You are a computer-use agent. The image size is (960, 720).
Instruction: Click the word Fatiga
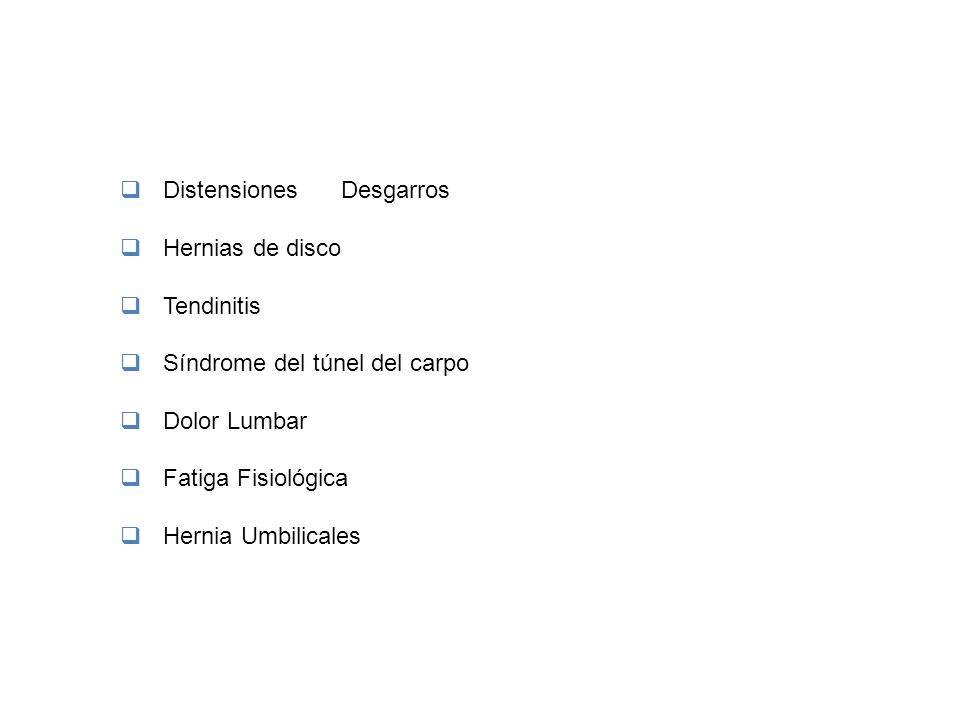[196, 479]
